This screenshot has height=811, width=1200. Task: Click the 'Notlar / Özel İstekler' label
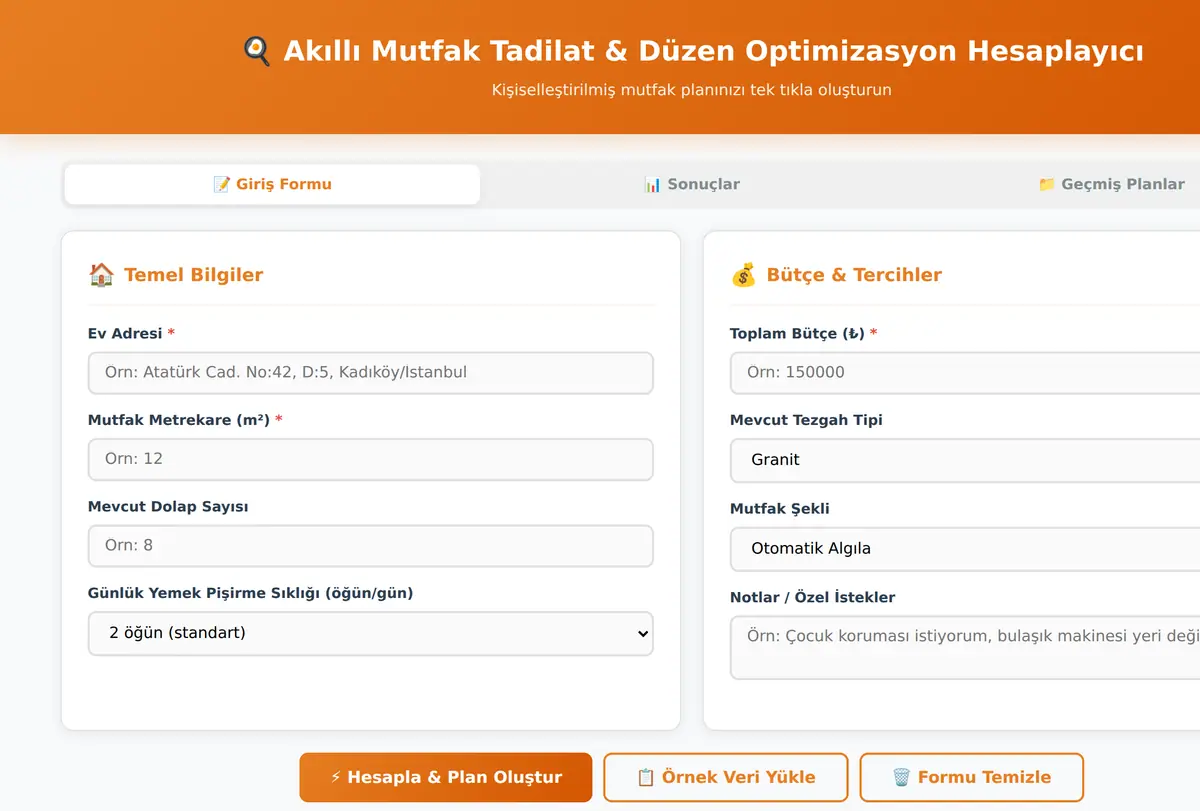coord(812,598)
